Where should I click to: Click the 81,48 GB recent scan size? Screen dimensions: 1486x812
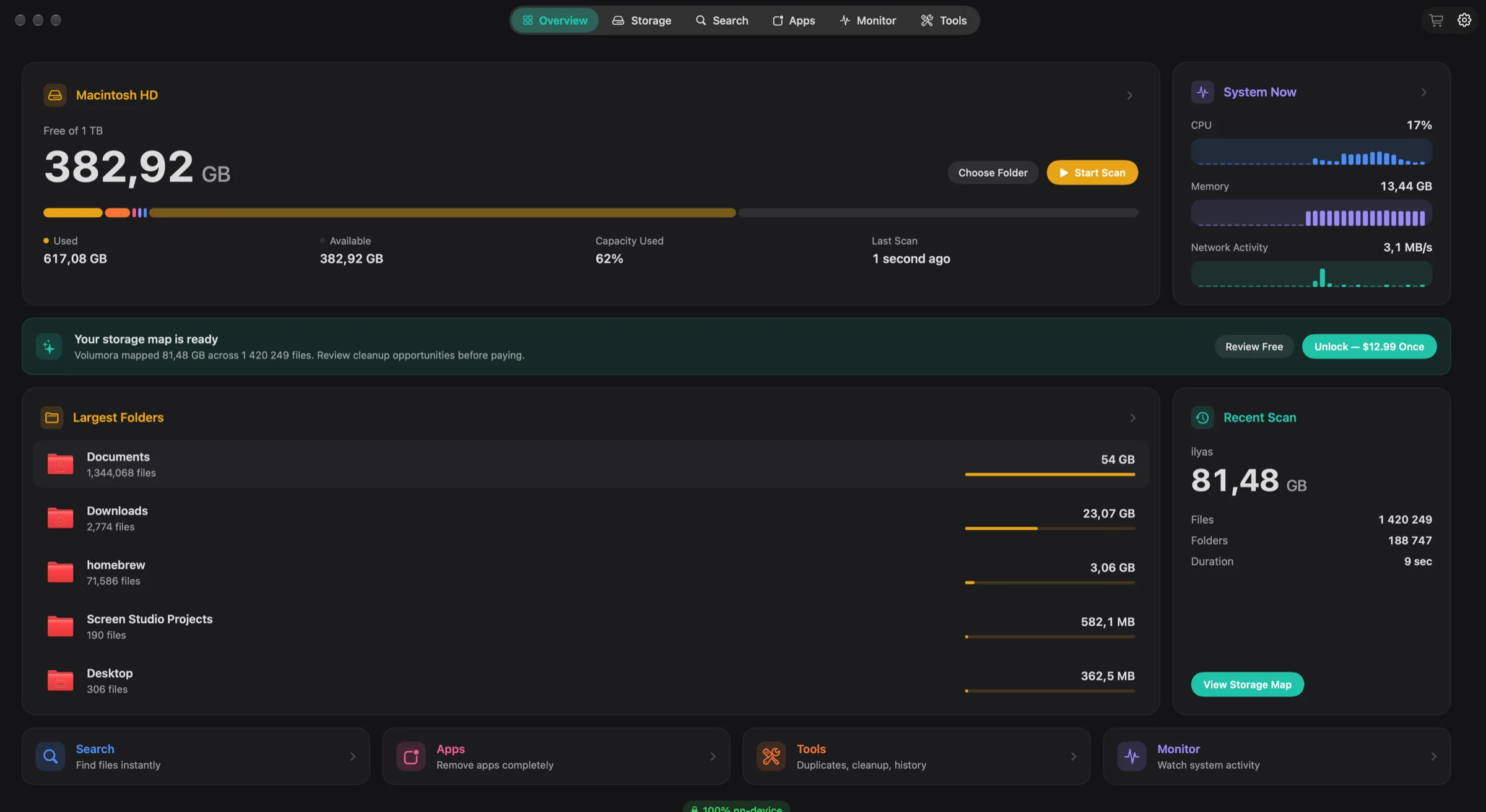(x=1249, y=481)
